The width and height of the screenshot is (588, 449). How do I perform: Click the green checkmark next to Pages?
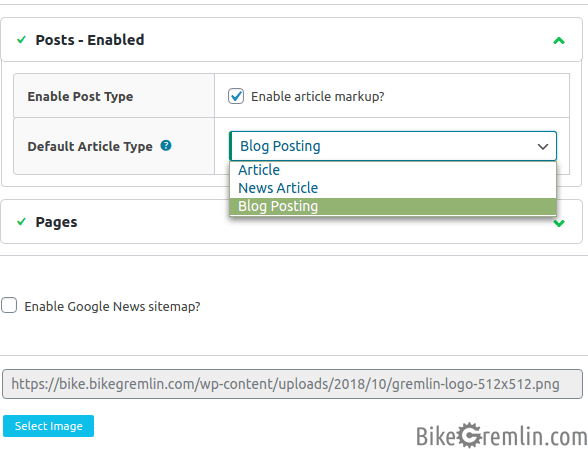(x=21, y=222)
